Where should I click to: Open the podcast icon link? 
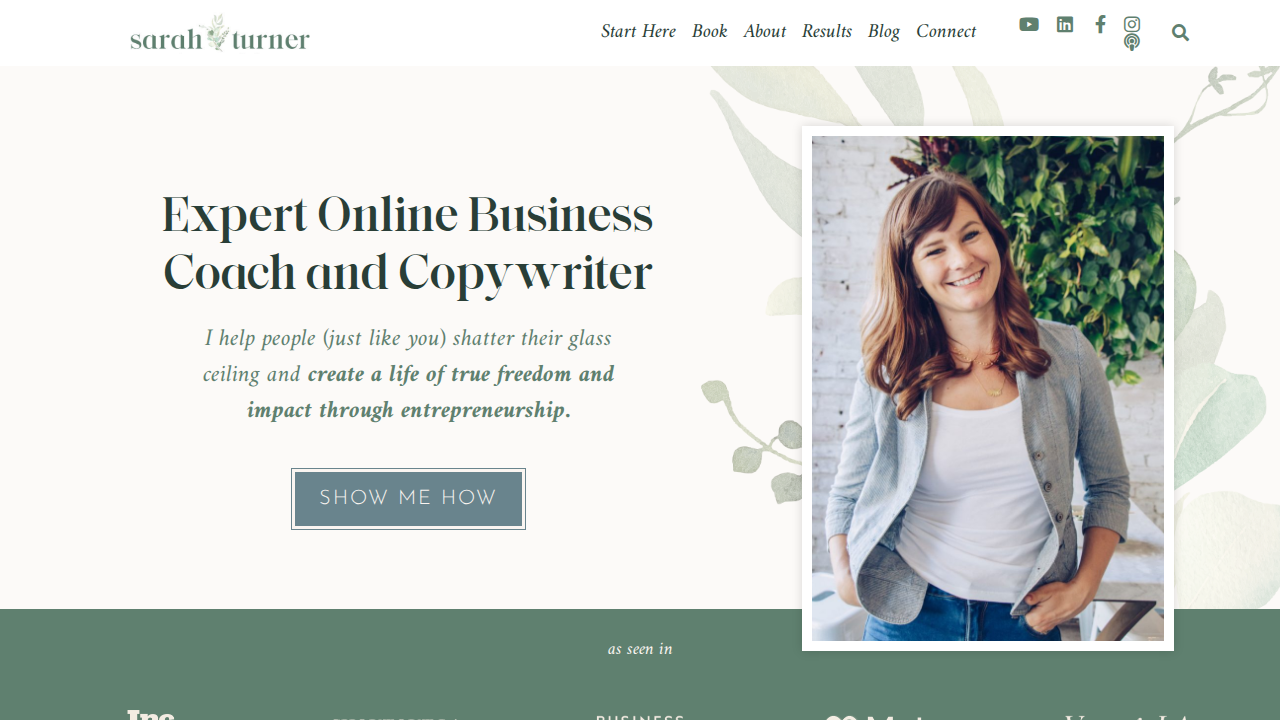(1132, 42)
